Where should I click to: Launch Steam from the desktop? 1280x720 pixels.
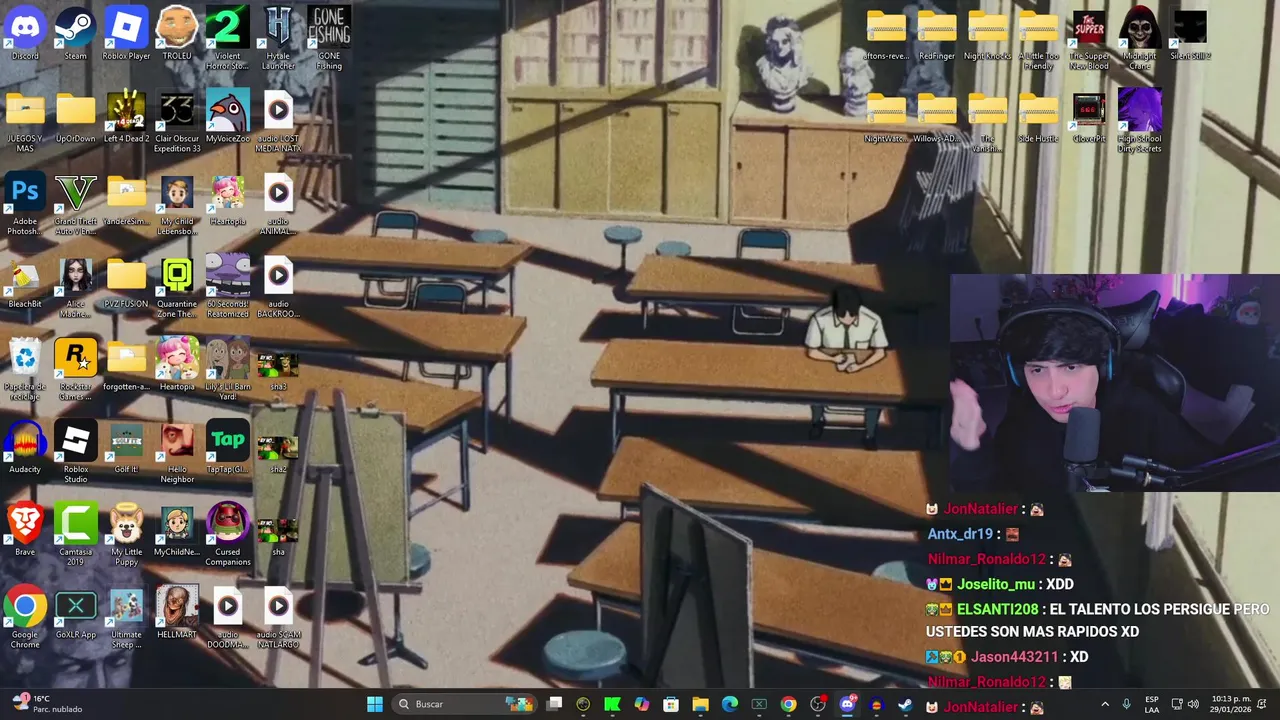click(76, 34)
